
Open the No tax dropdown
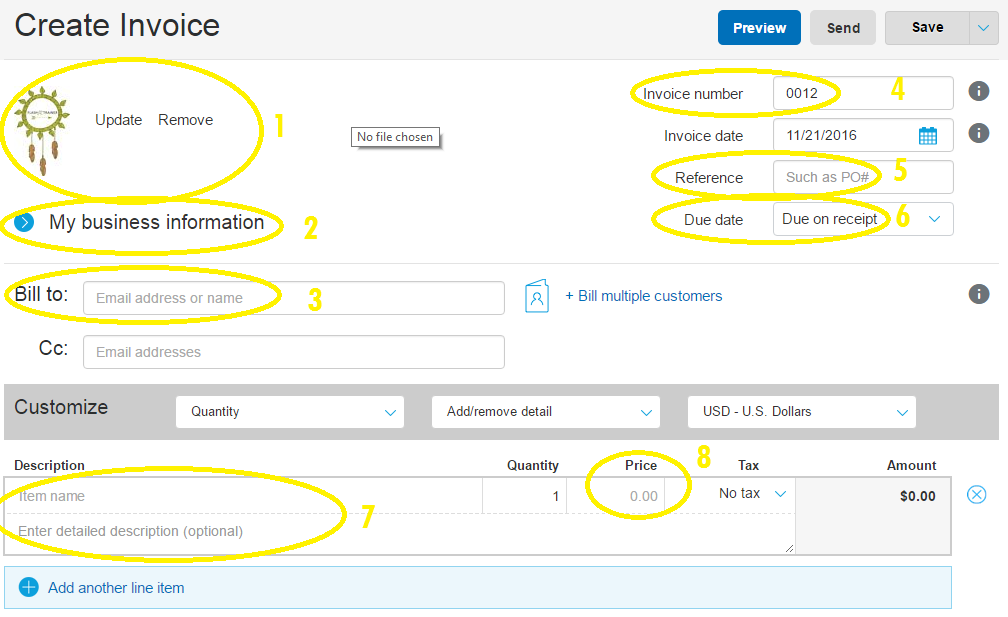click(752, 494)
